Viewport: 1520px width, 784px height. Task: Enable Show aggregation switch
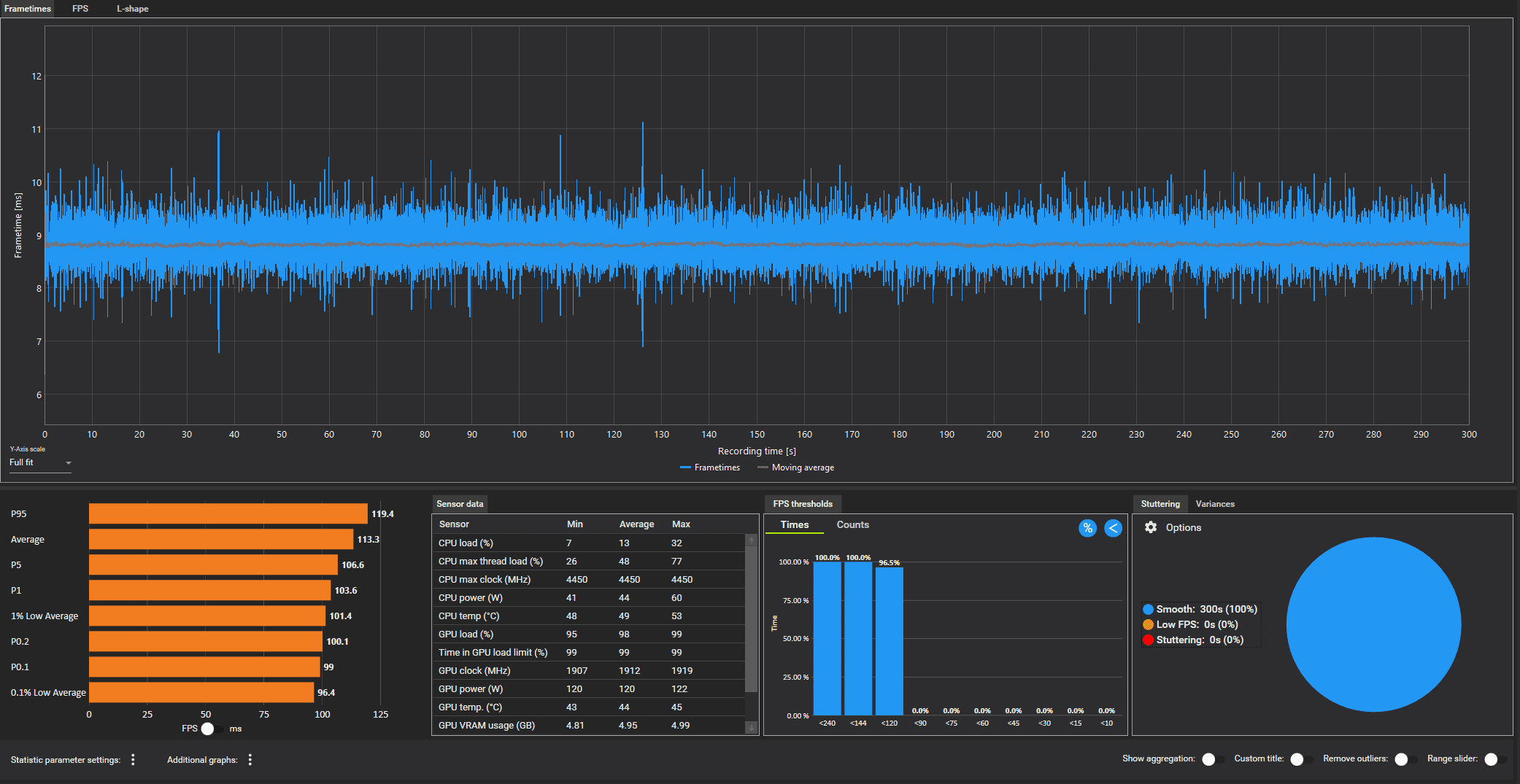[1213, 759]
